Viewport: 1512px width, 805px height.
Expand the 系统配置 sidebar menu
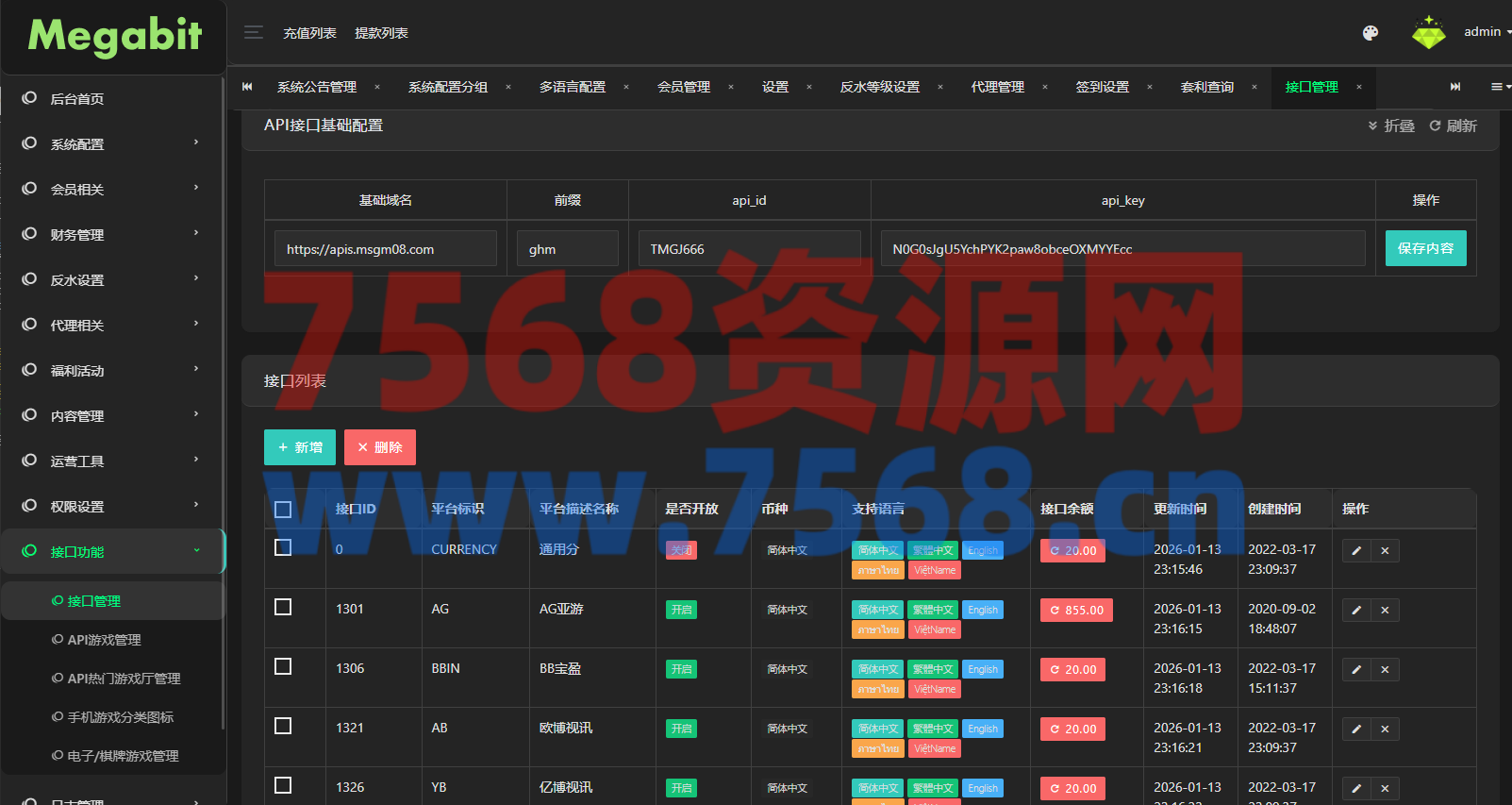pos(113,144)
